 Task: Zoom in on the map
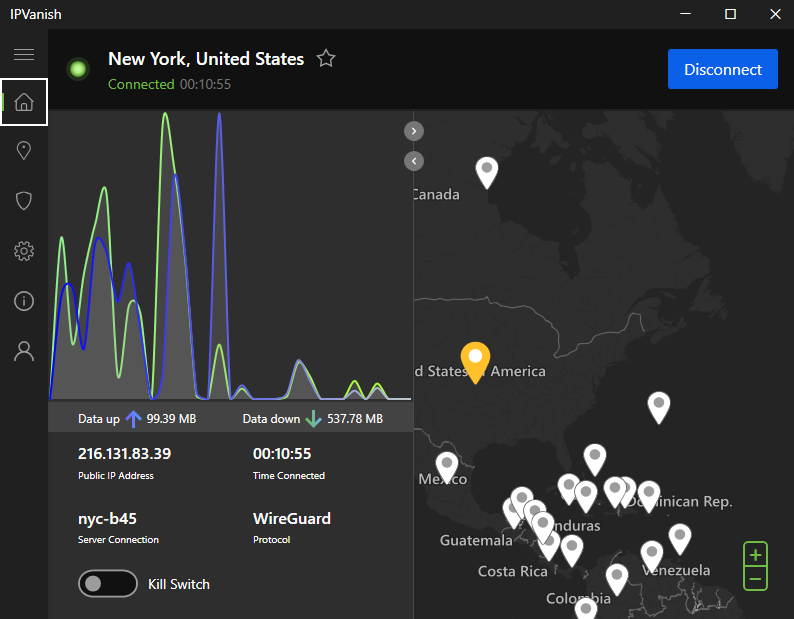[x=756, y=554]
